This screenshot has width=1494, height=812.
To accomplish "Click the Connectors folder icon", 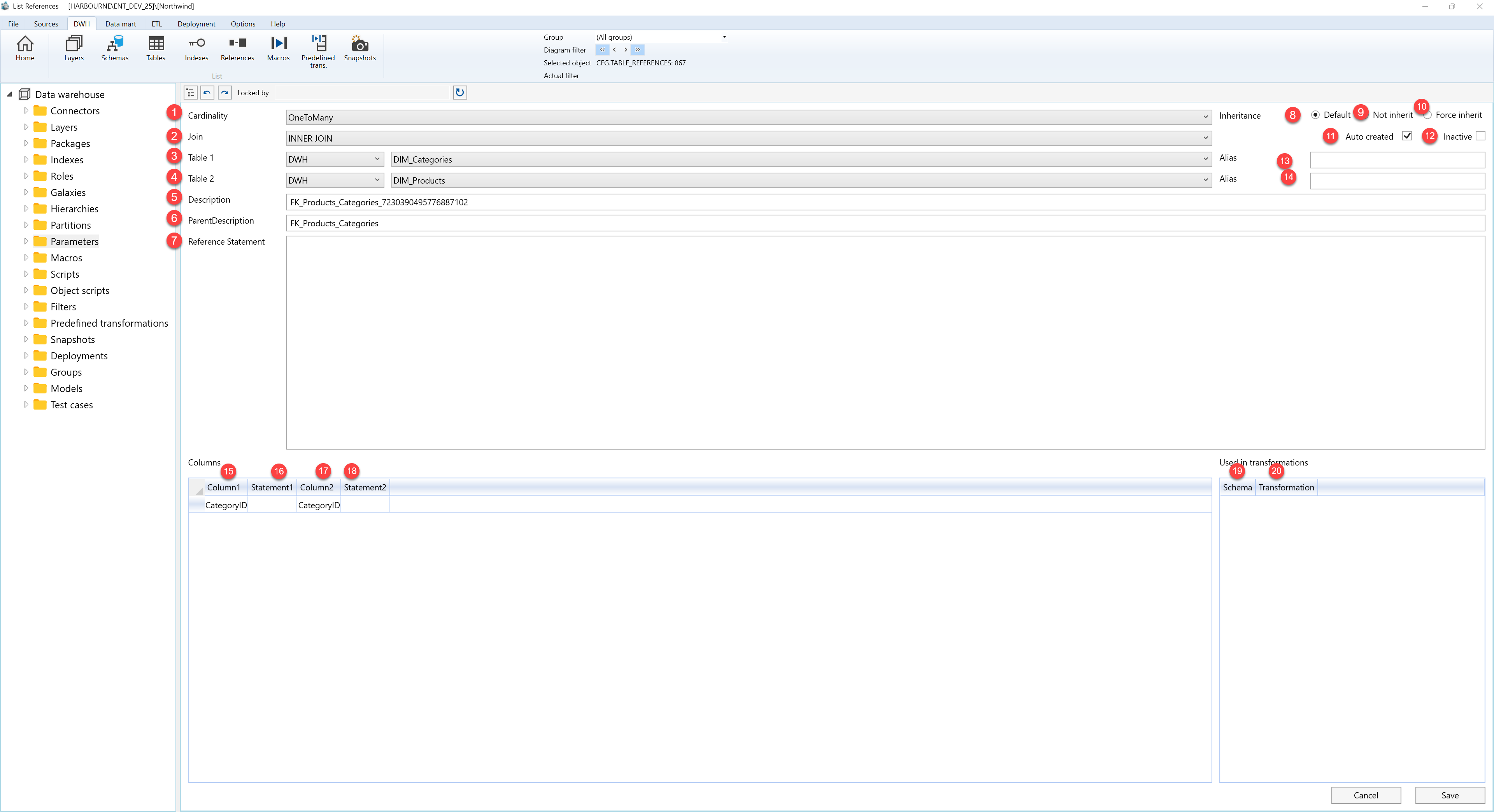I will (40, 111).
